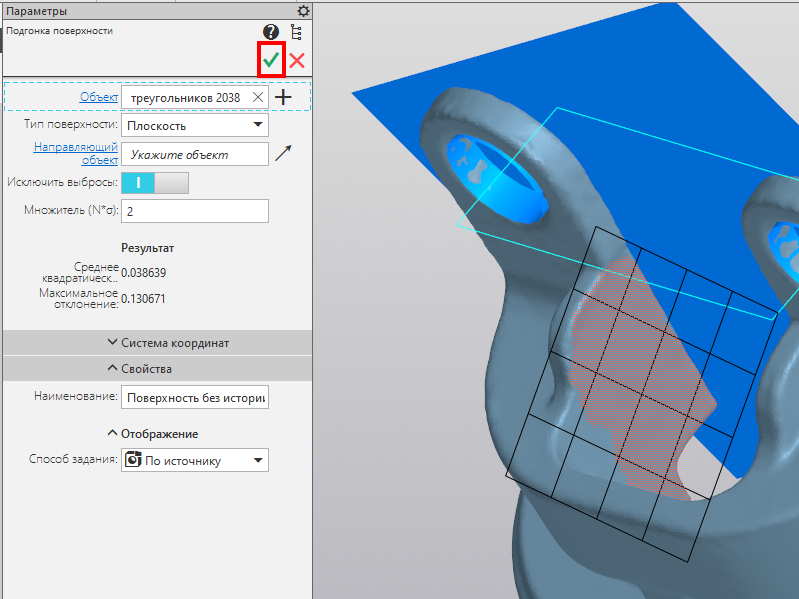799x599 pixels.
Task: Click the direction arrow next to the guide object field
Action: (x=283, y=153)
